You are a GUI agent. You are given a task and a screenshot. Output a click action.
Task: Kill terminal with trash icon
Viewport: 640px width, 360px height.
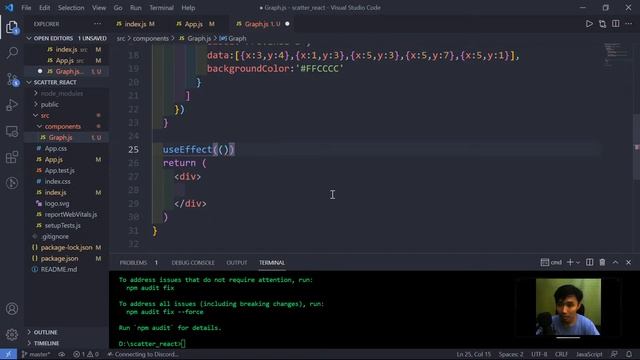[x=602, y=262]
